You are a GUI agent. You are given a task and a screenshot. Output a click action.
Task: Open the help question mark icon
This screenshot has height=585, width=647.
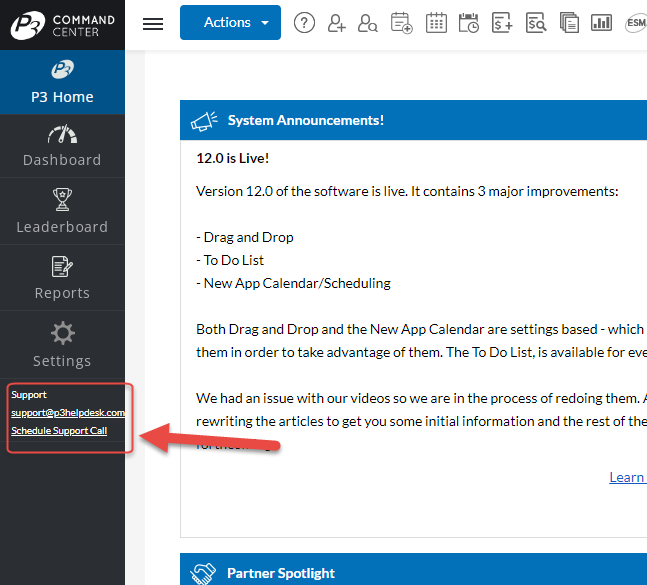304,23
